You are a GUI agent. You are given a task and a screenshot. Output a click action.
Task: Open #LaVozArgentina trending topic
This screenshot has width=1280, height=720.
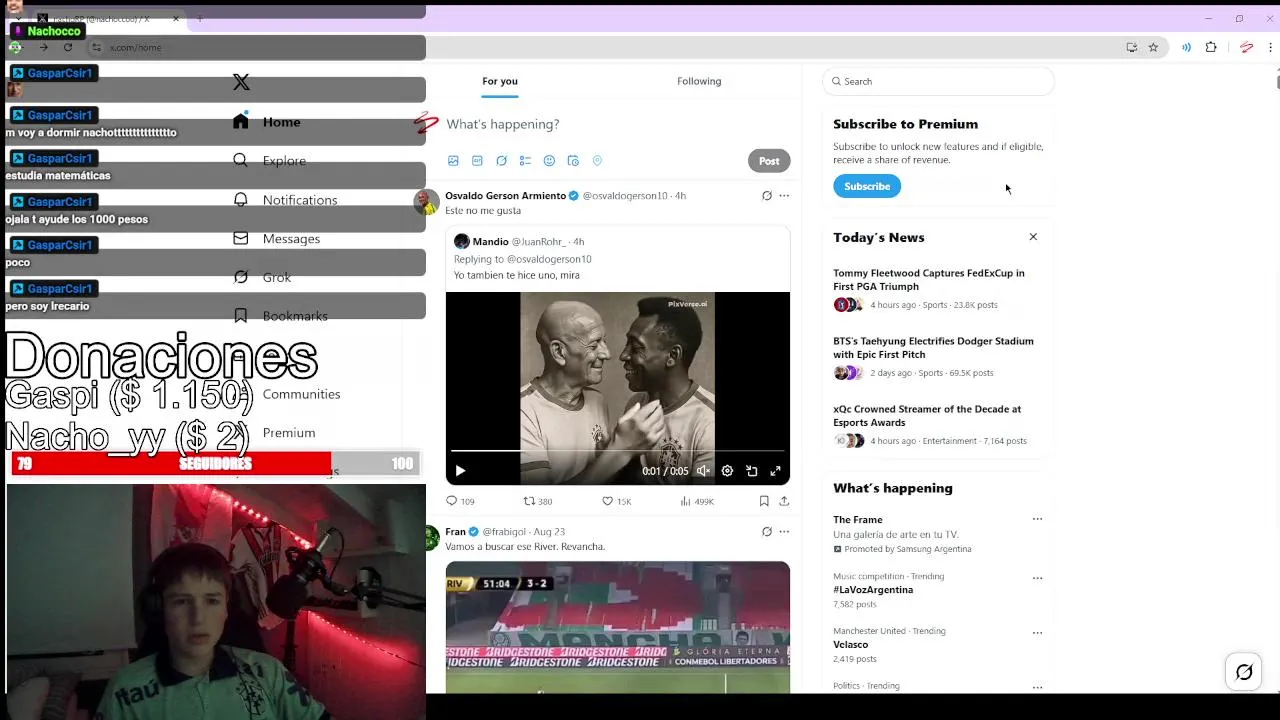[x=873, y=590]
